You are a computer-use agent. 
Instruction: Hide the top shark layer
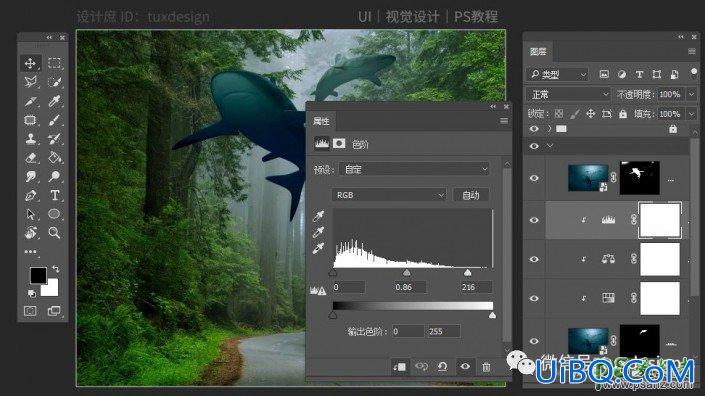[534, 178]
